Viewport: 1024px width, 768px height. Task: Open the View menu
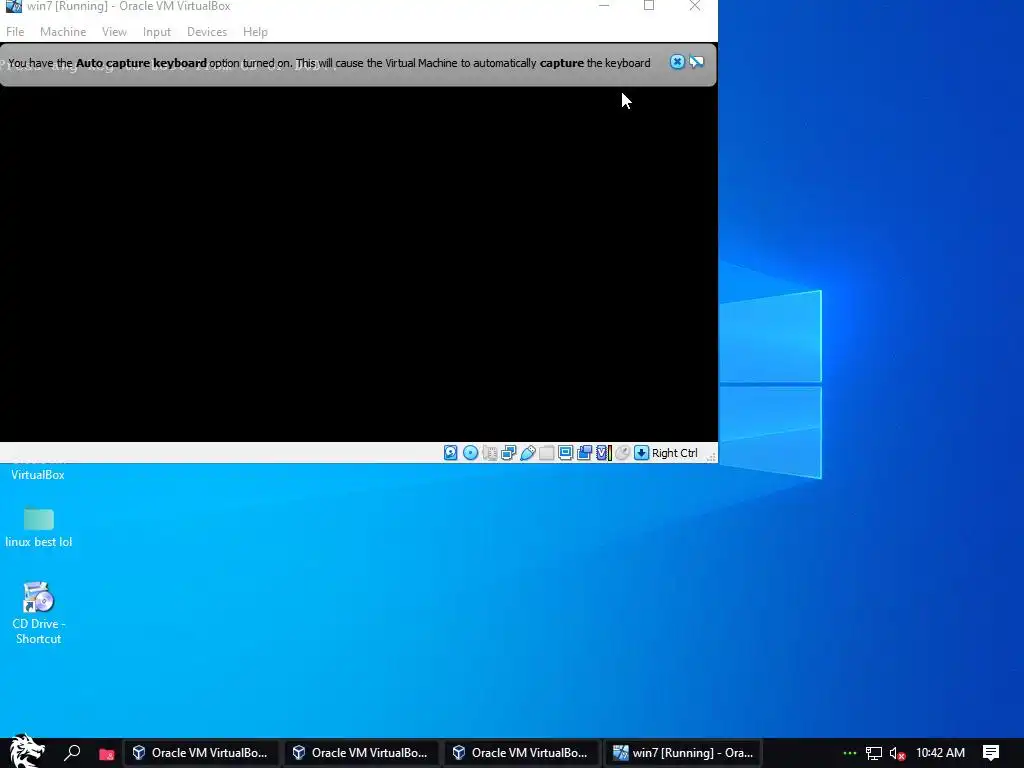click(x=114, y=31)
